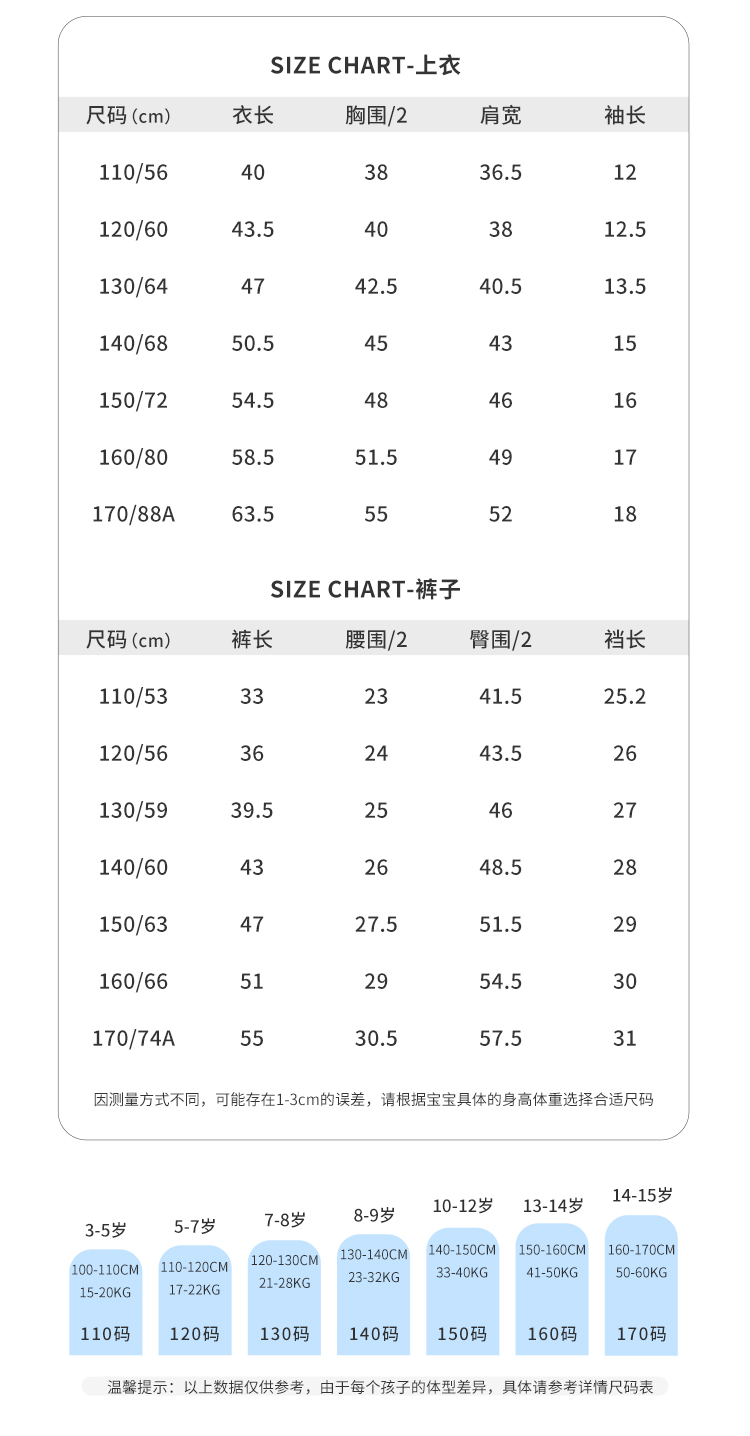
Task: Select the blue 170码 size card
Action: pyautogui.click(x=641, y=1286)
